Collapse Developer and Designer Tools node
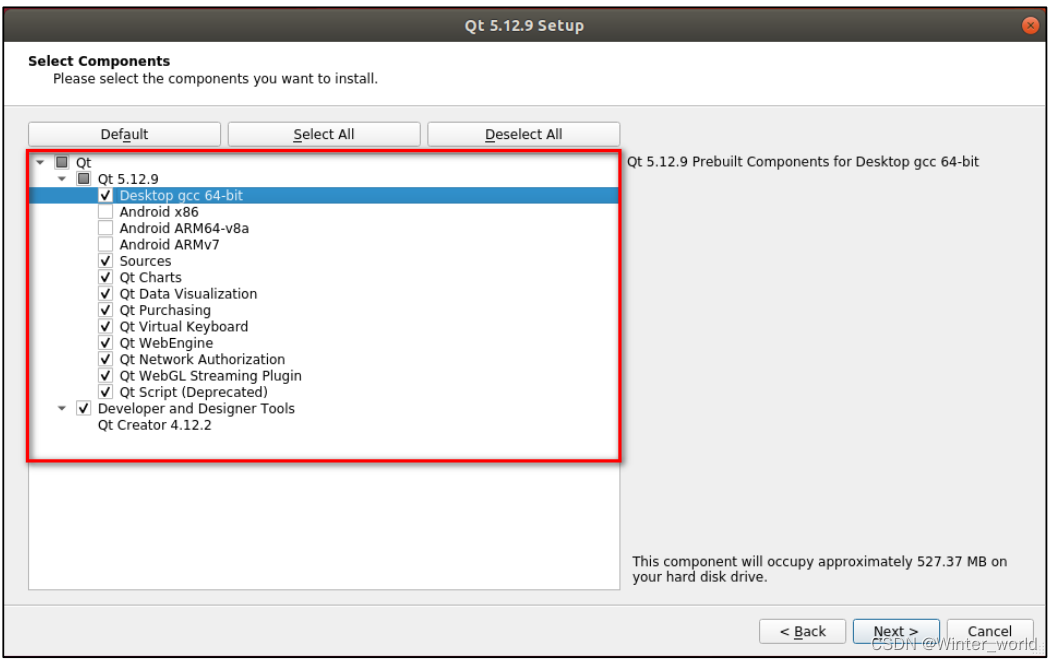This screenshot has width=1052, height=662. (62, 408)
